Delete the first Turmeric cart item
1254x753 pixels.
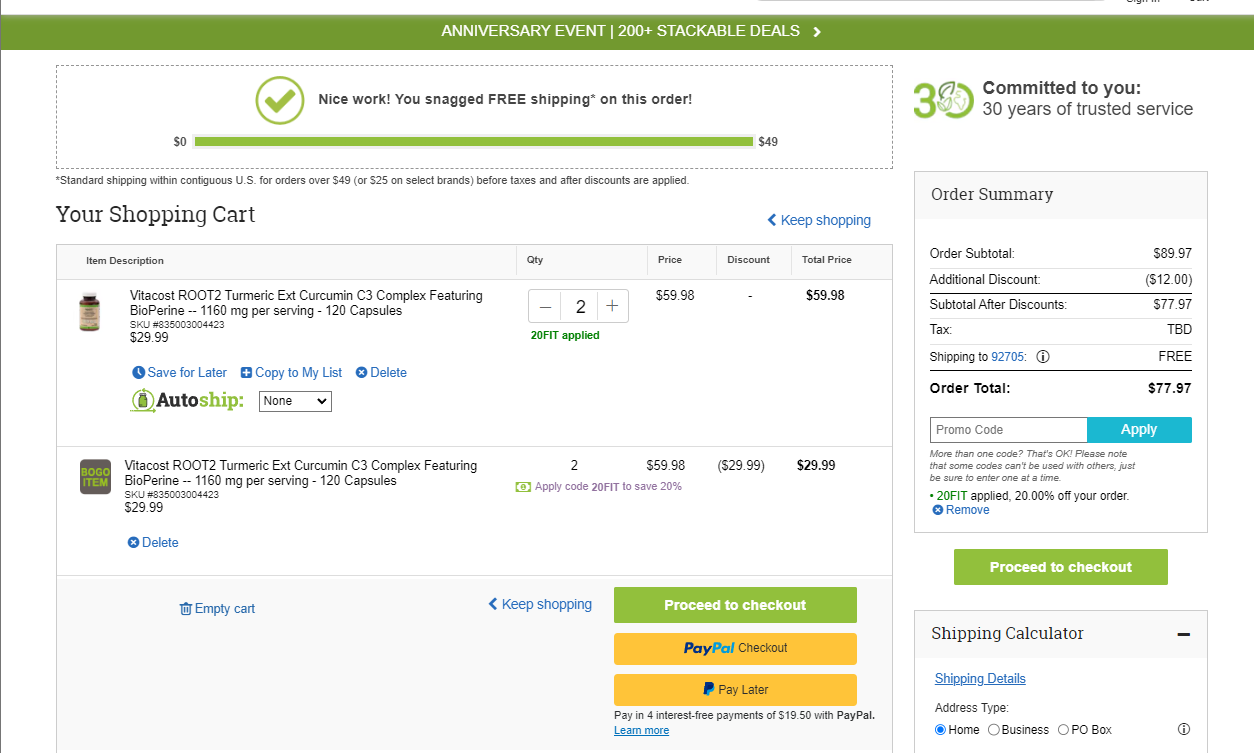[381, 372]
